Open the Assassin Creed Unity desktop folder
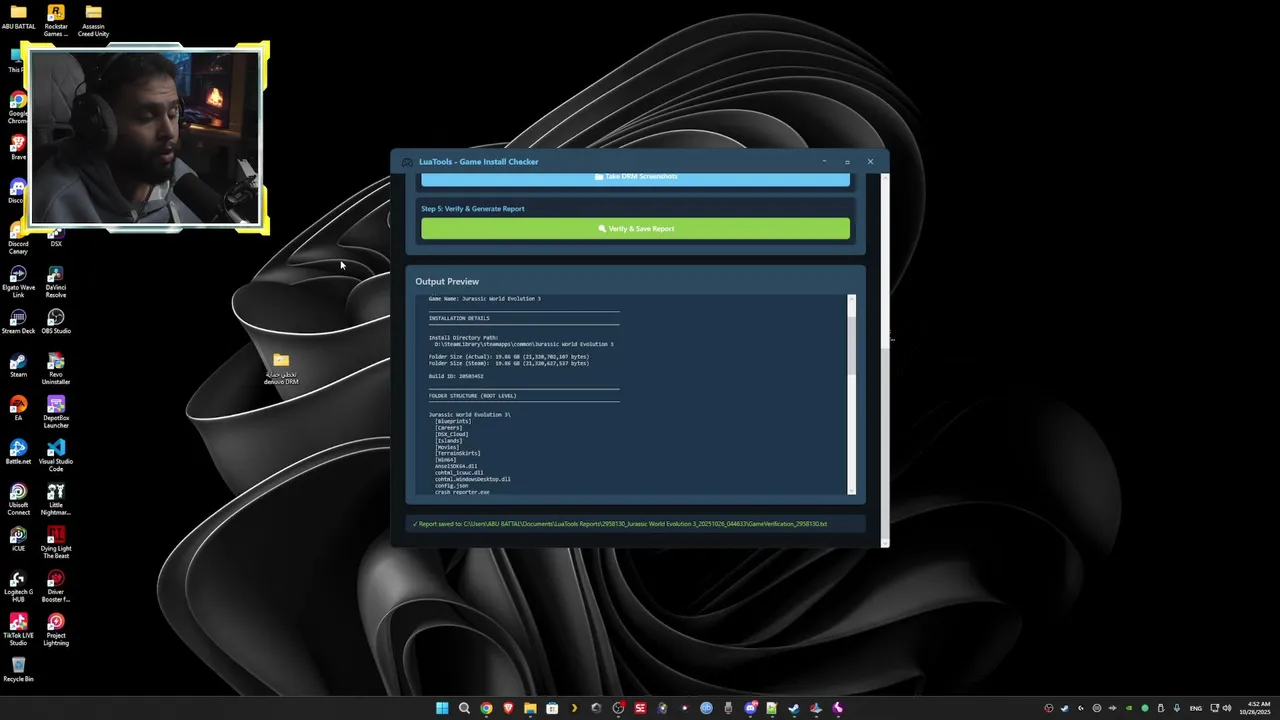This screenshot has width=1280, height=720. click(x=93, y=18)
